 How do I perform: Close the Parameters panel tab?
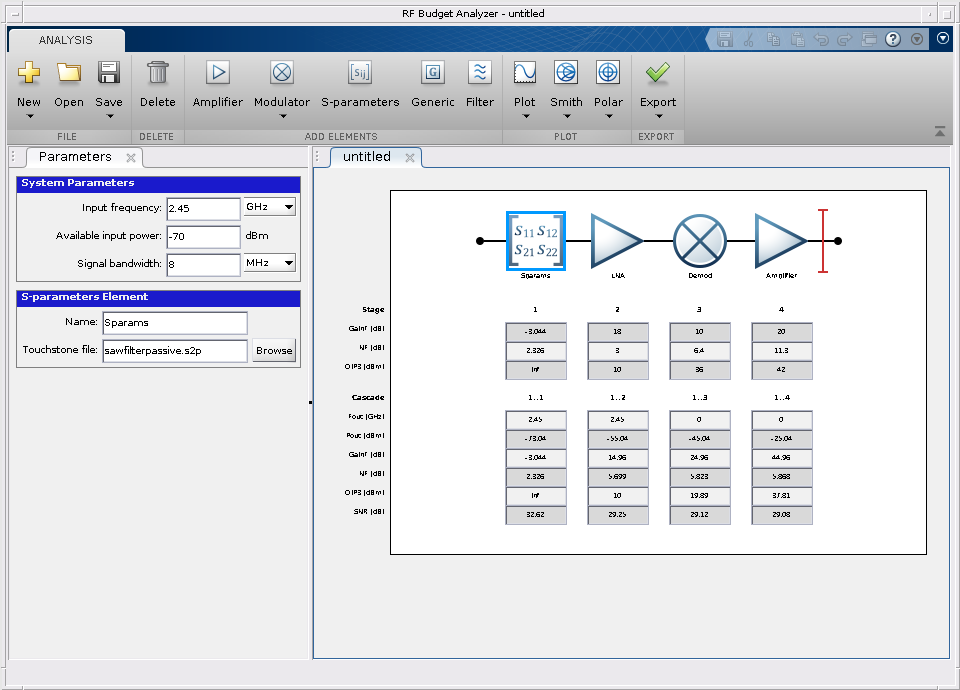click(x=131, y=158)
